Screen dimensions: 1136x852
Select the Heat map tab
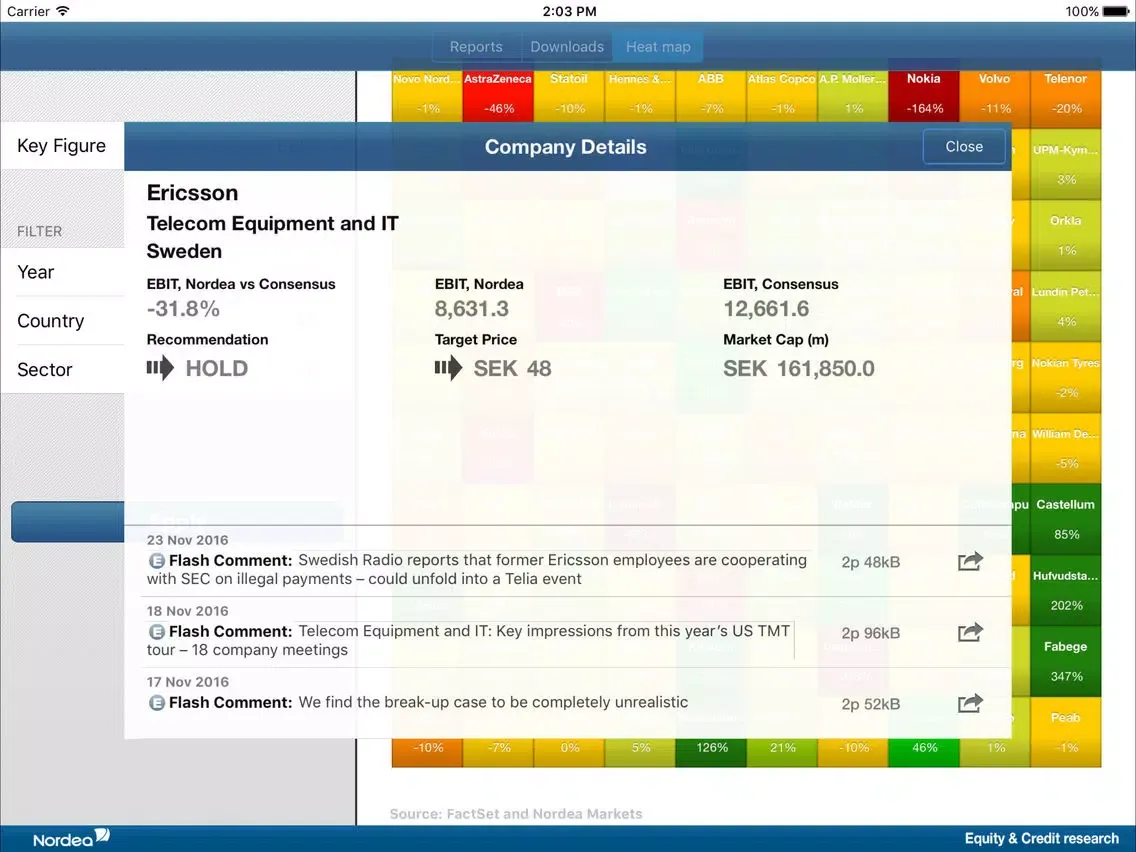(658, 46)
